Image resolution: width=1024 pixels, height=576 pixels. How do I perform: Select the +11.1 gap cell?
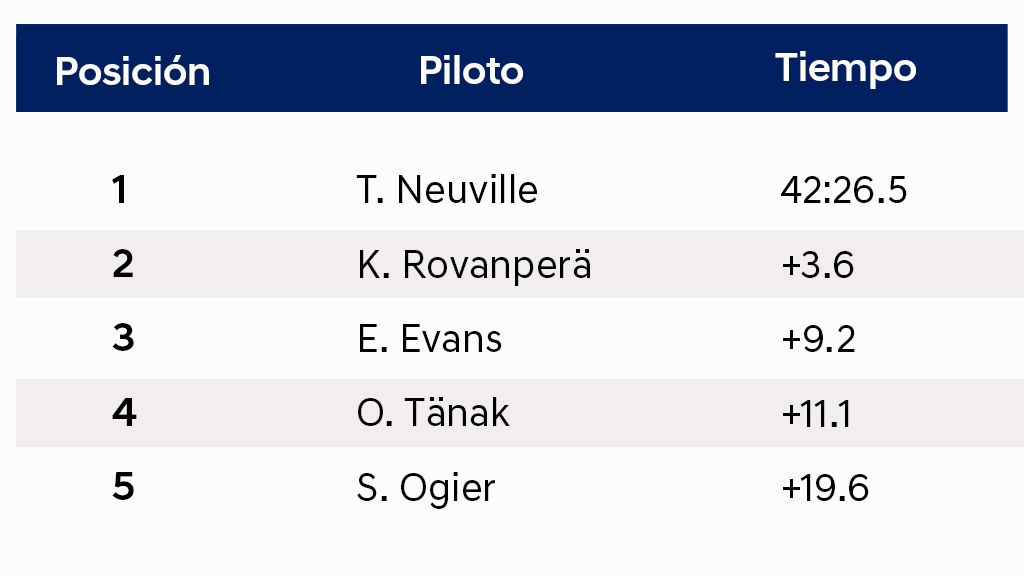click(816, 413)
